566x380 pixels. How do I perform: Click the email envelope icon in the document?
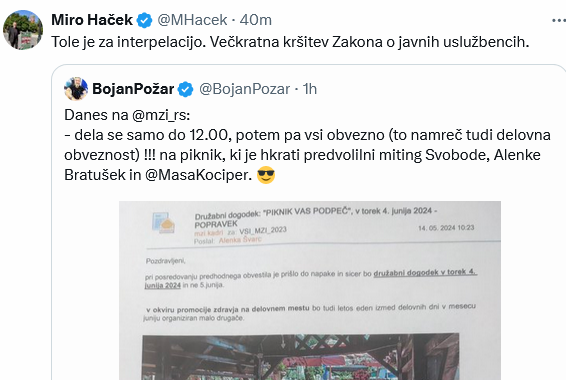click(x=164, y=223)
